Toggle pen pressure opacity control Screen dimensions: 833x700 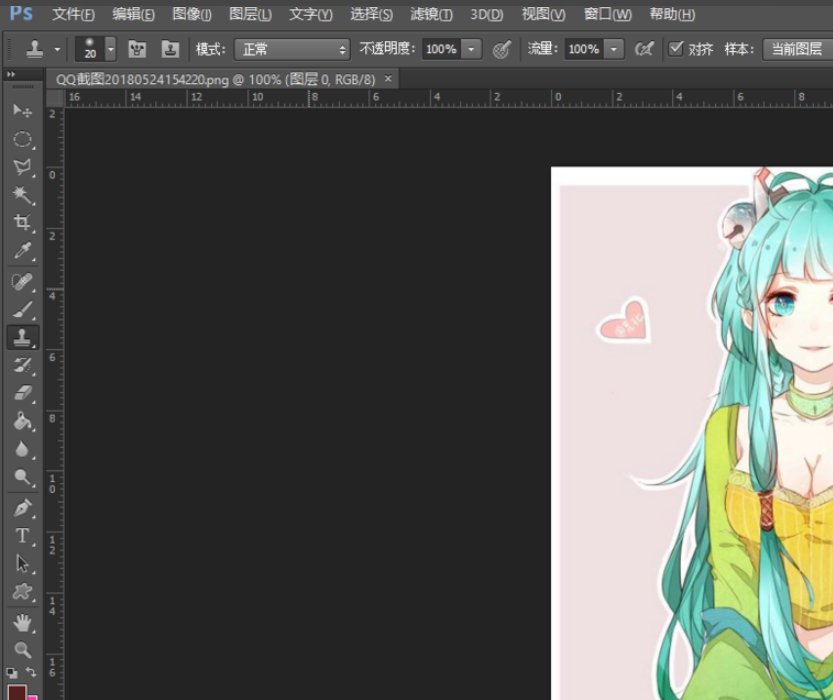point(645,47)
